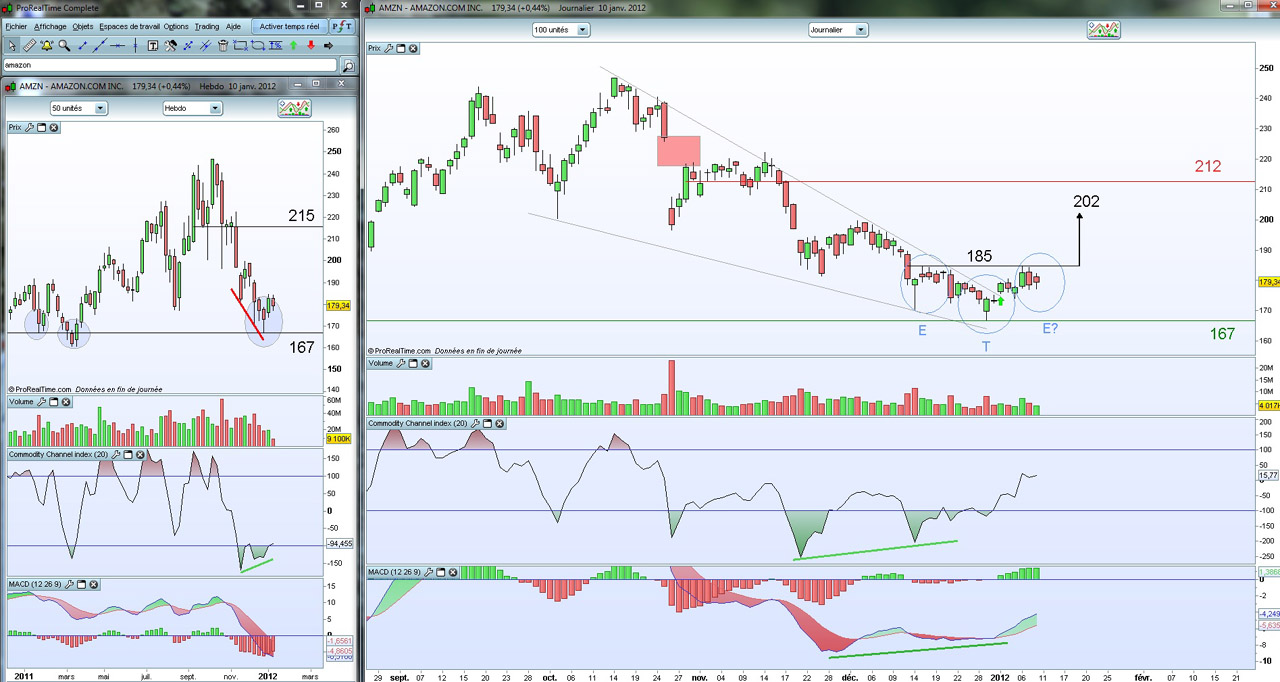Open indicators button in weekly chart window
This screenshot has width=1280, height=682.
(295, 108)
